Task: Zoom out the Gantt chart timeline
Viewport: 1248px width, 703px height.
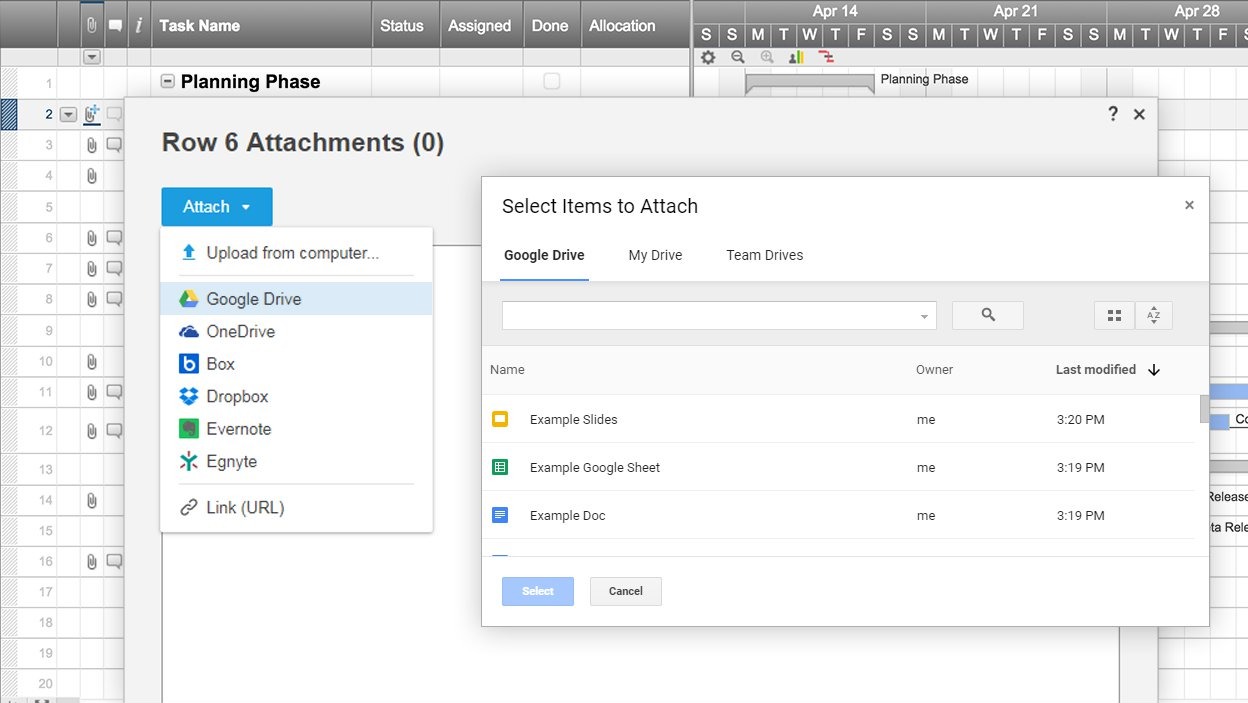Action: [x=738, y=58]
